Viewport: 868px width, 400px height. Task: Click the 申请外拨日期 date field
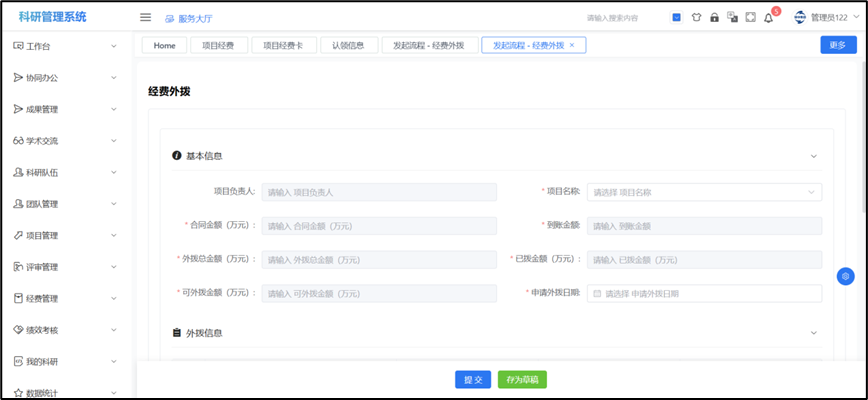[704, 294]
